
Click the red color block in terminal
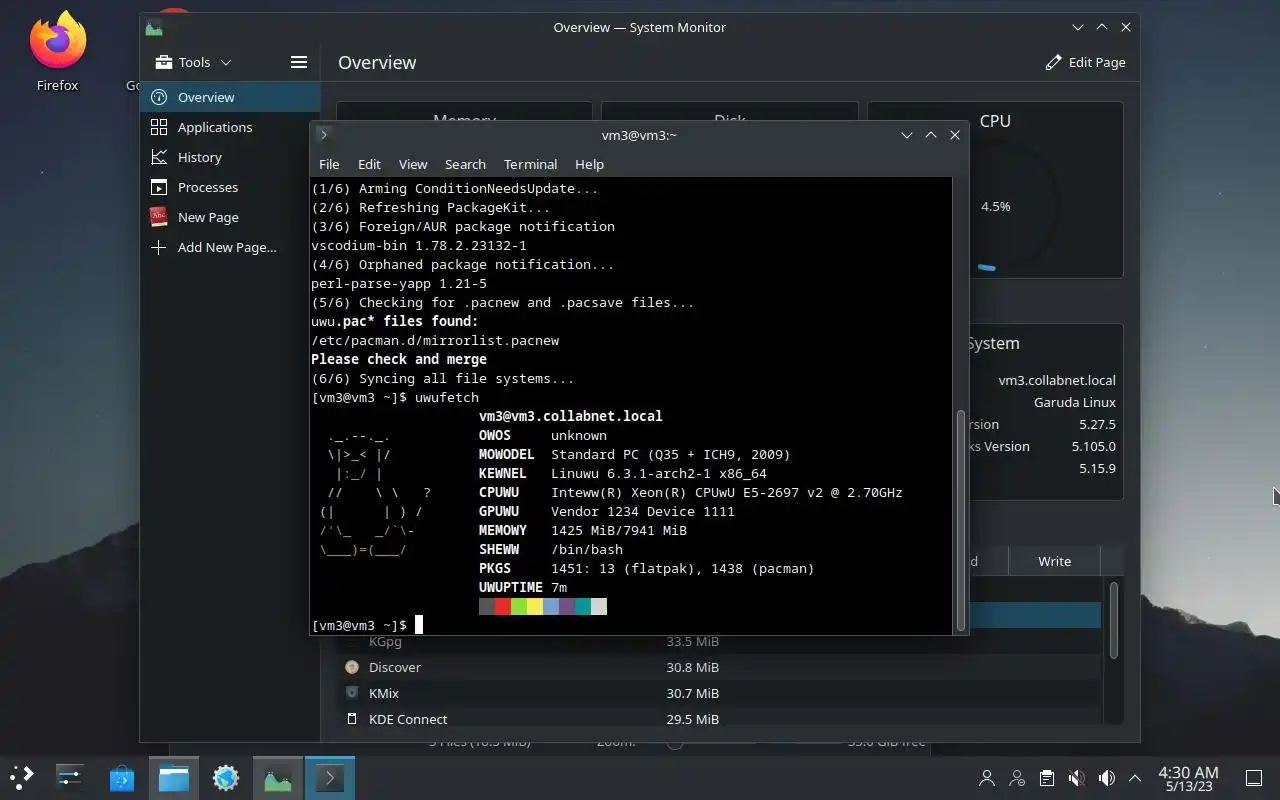click(503, 607)
